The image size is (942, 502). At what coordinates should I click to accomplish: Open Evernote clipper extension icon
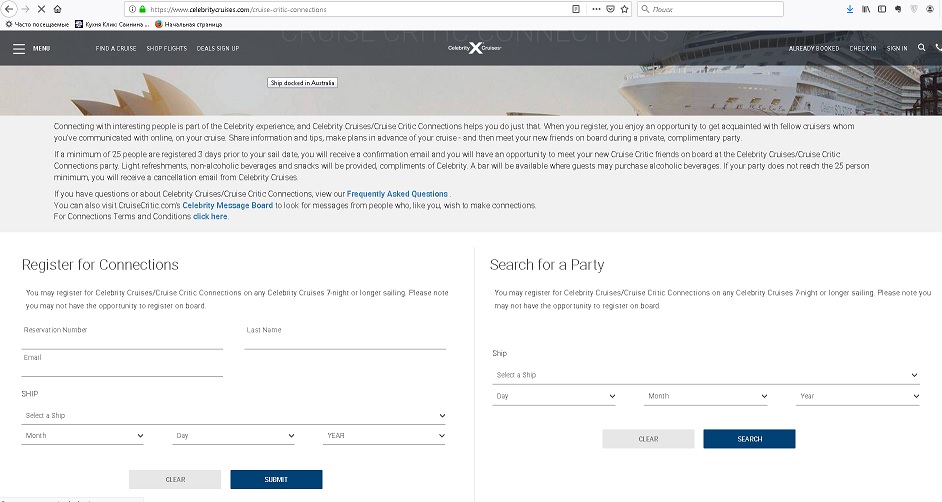[x=898, y=9]
